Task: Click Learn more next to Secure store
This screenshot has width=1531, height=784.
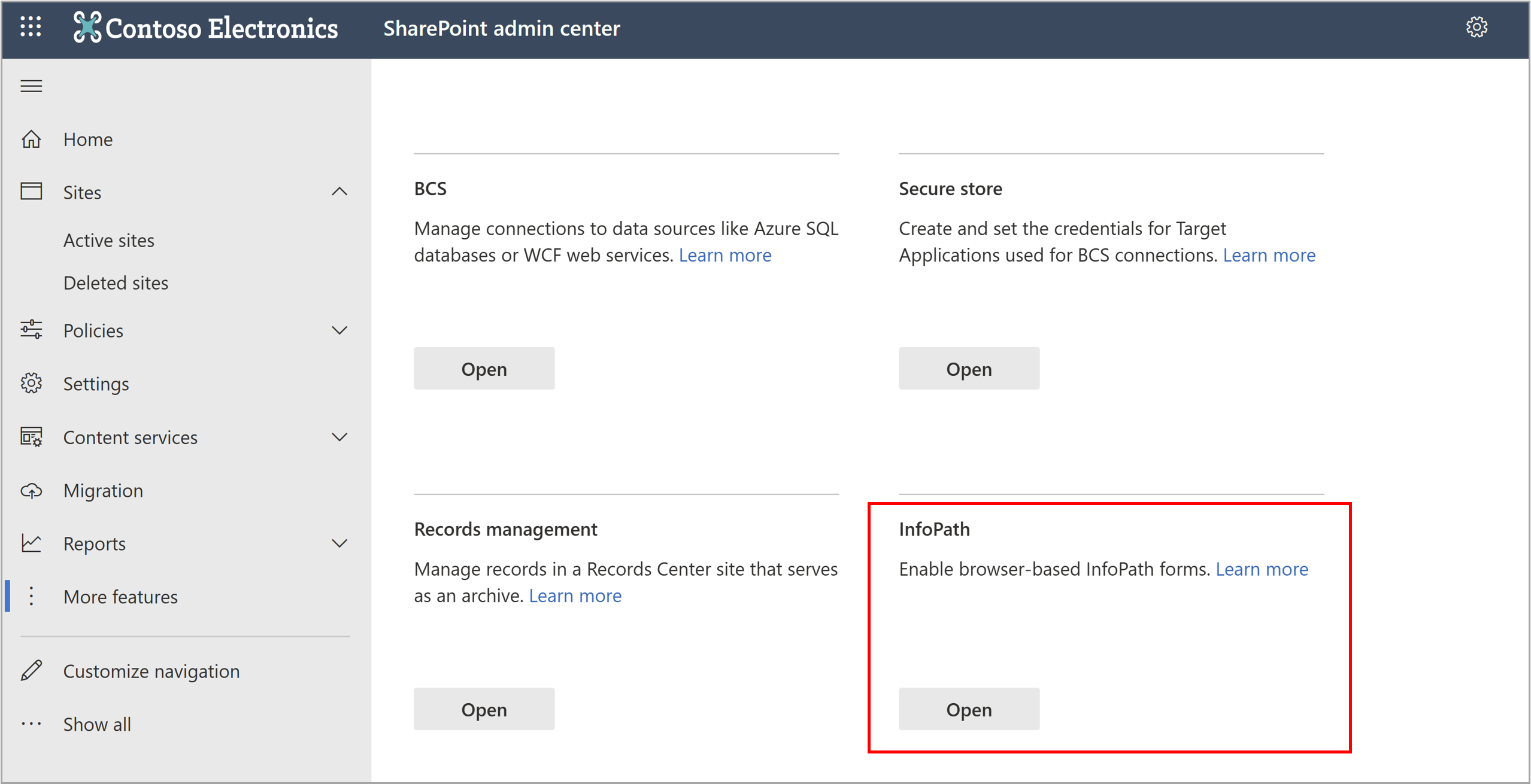Action: (1270, 254)
